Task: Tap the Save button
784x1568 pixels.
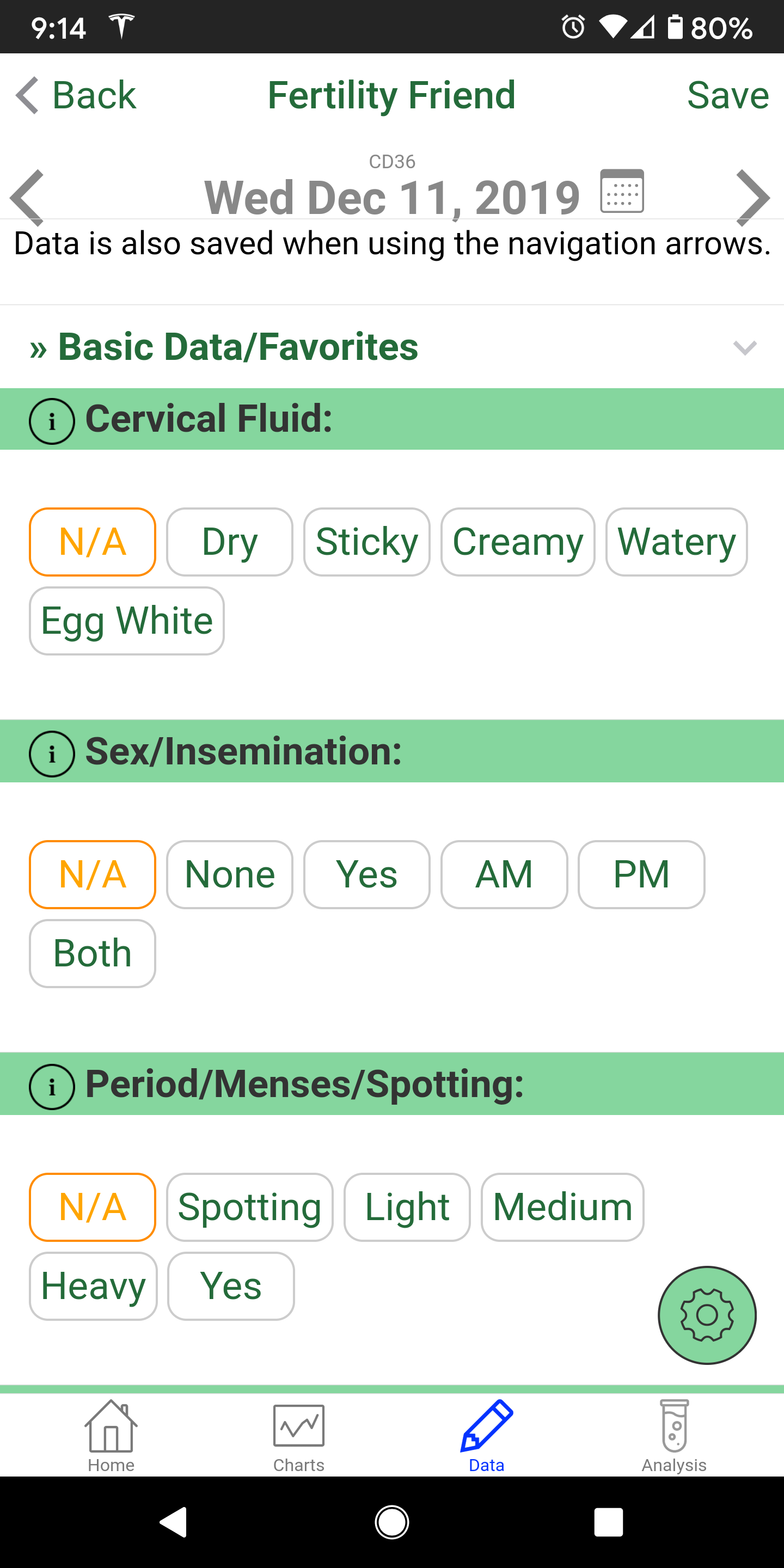Action: point(727,96)
